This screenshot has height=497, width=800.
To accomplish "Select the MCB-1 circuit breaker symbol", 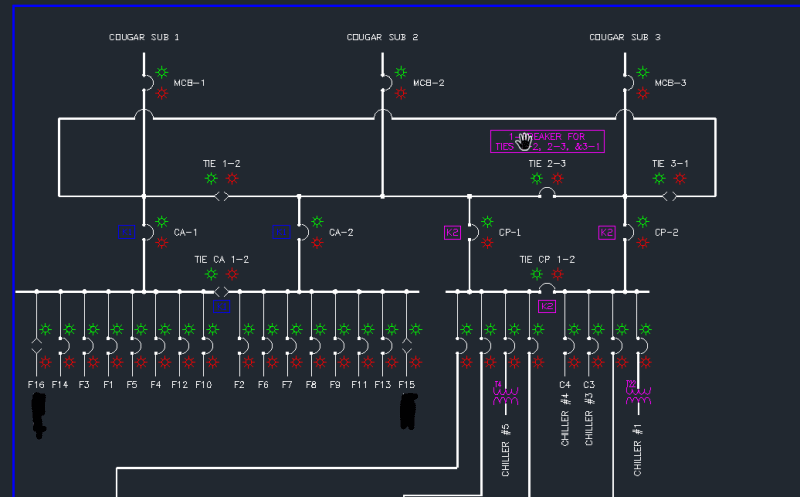I will (x=148, y=83).
